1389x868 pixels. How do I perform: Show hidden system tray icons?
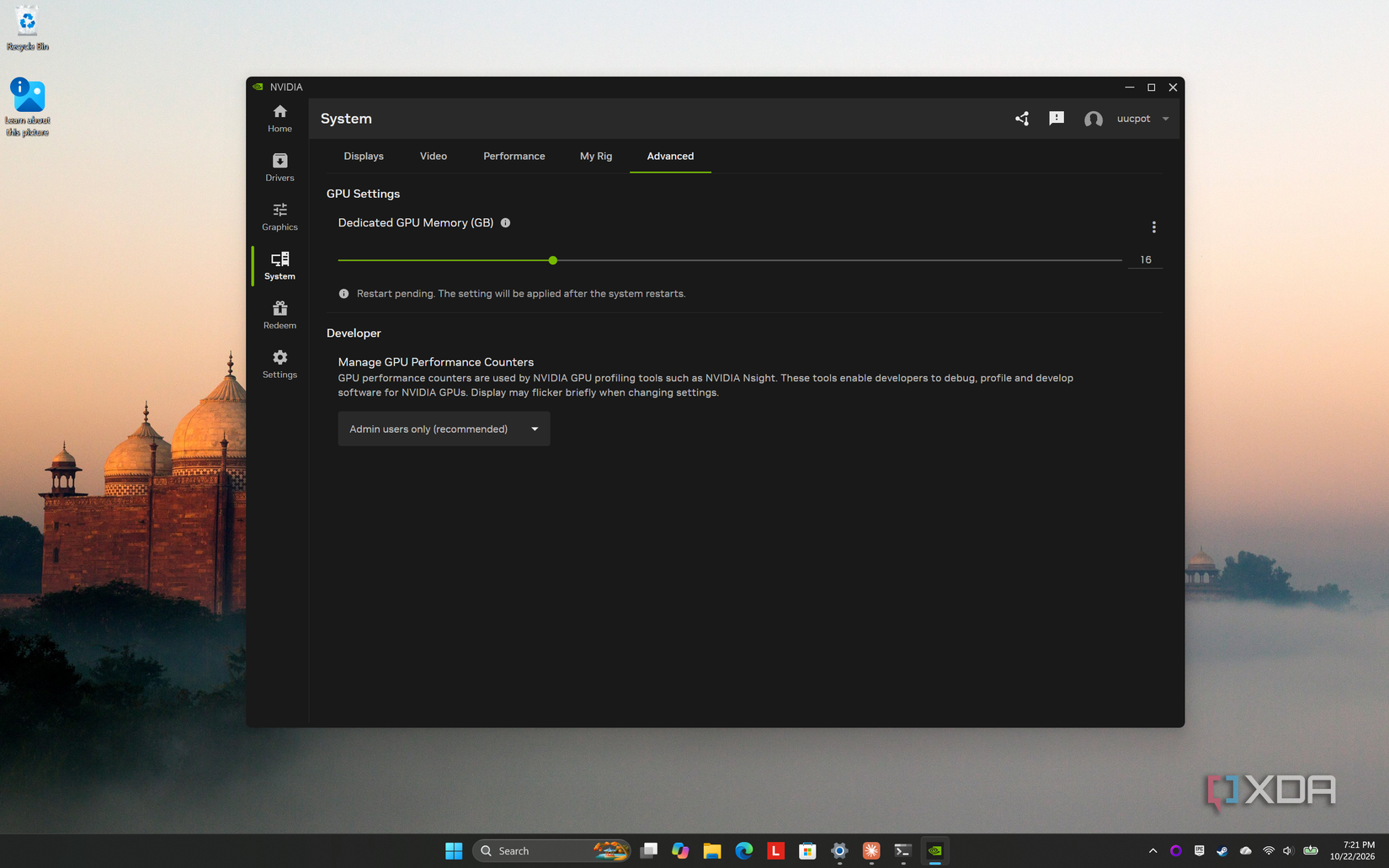click(1152, 851)
